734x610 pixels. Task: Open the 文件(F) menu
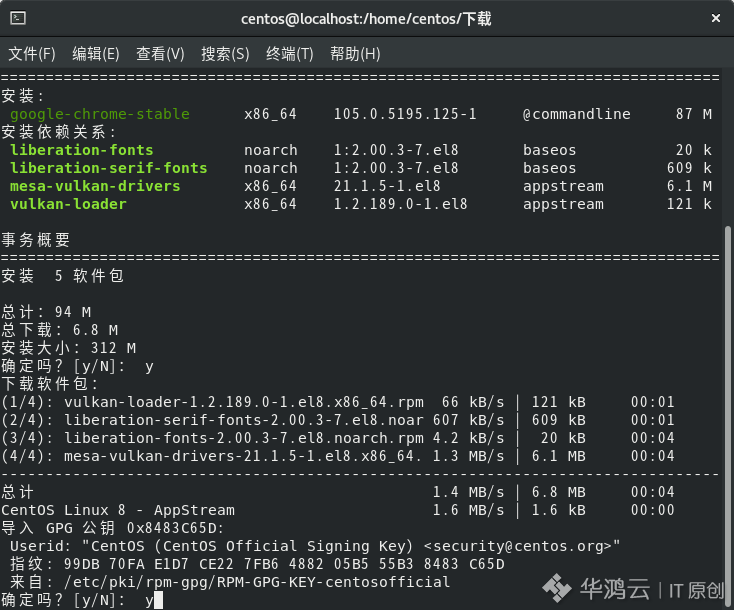[32, 54]
